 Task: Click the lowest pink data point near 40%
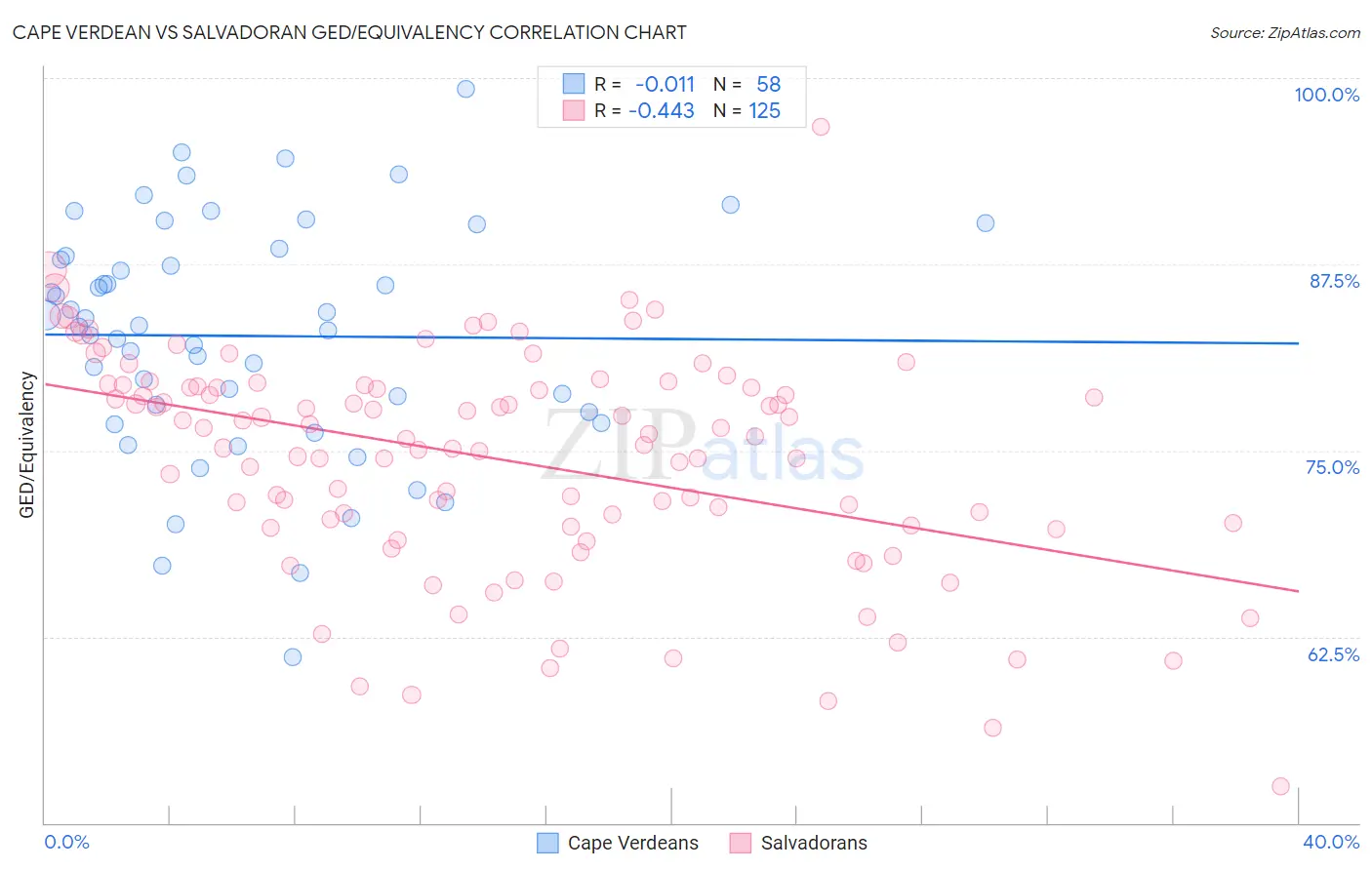click(x=1280, y=786)
